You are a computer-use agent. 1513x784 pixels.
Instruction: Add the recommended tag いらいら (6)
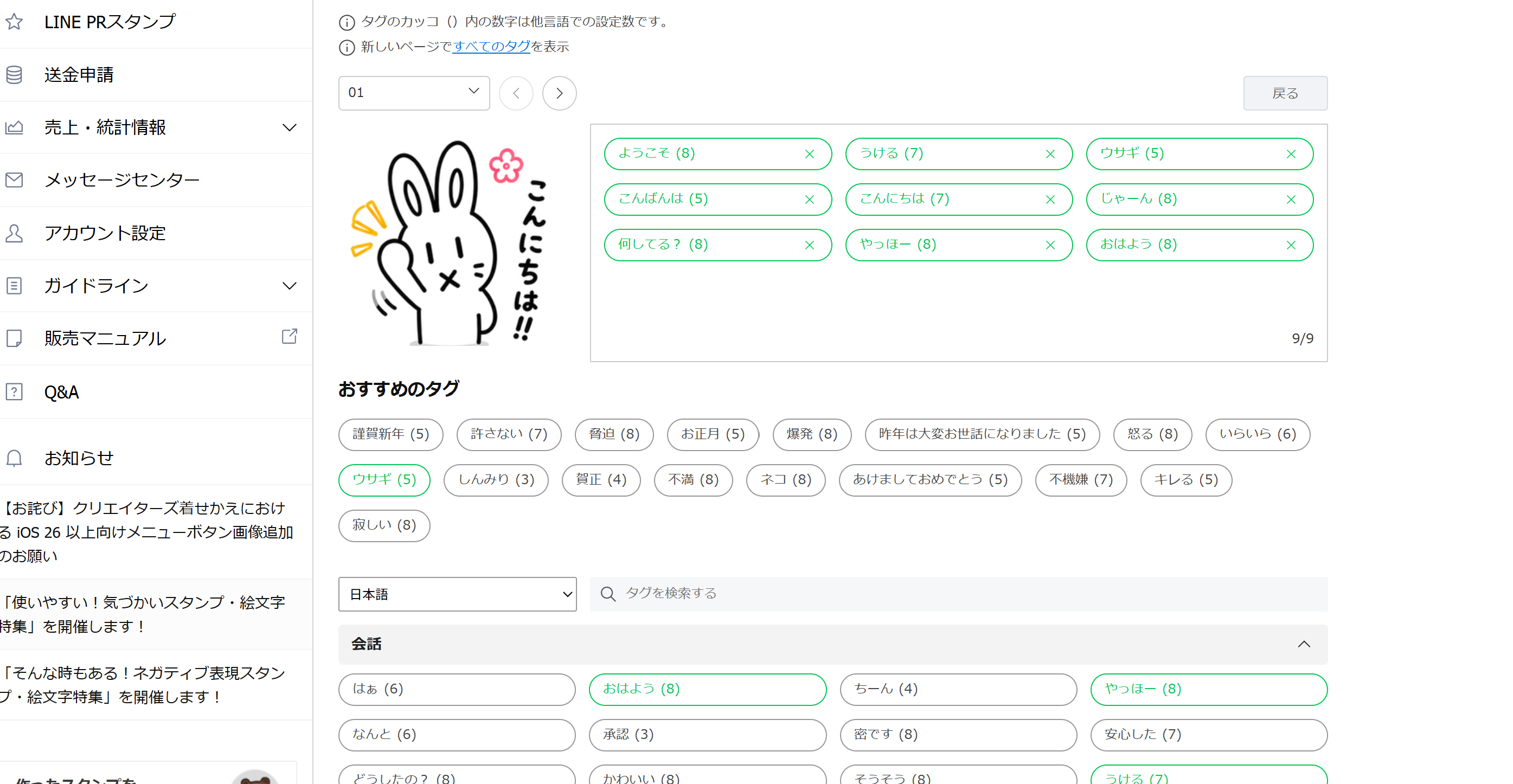[x=1258, y=435]
